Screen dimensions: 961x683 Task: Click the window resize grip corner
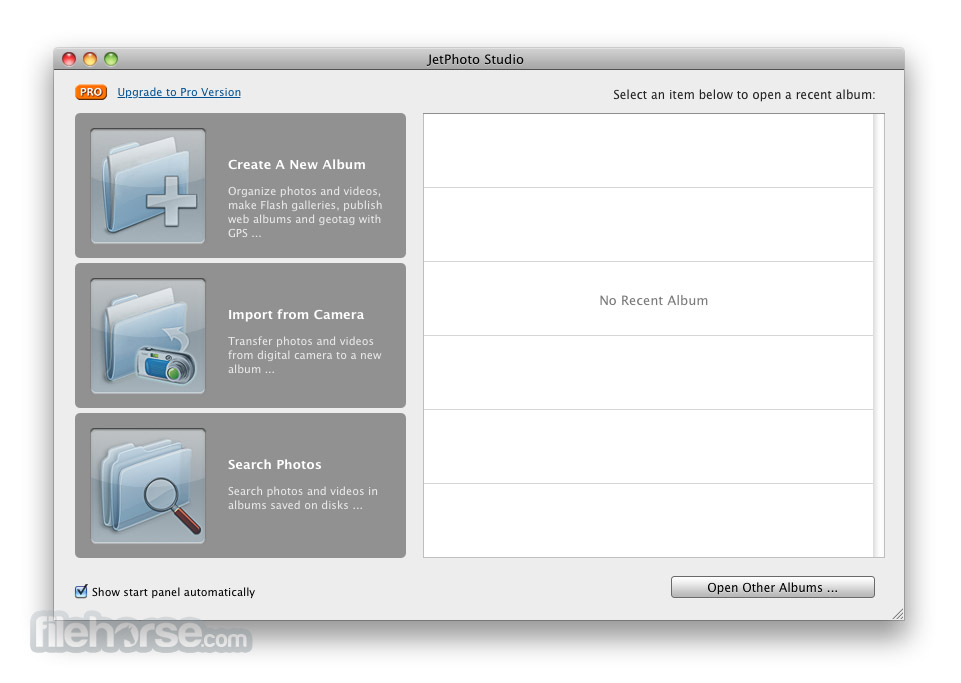tap(898, 614)
